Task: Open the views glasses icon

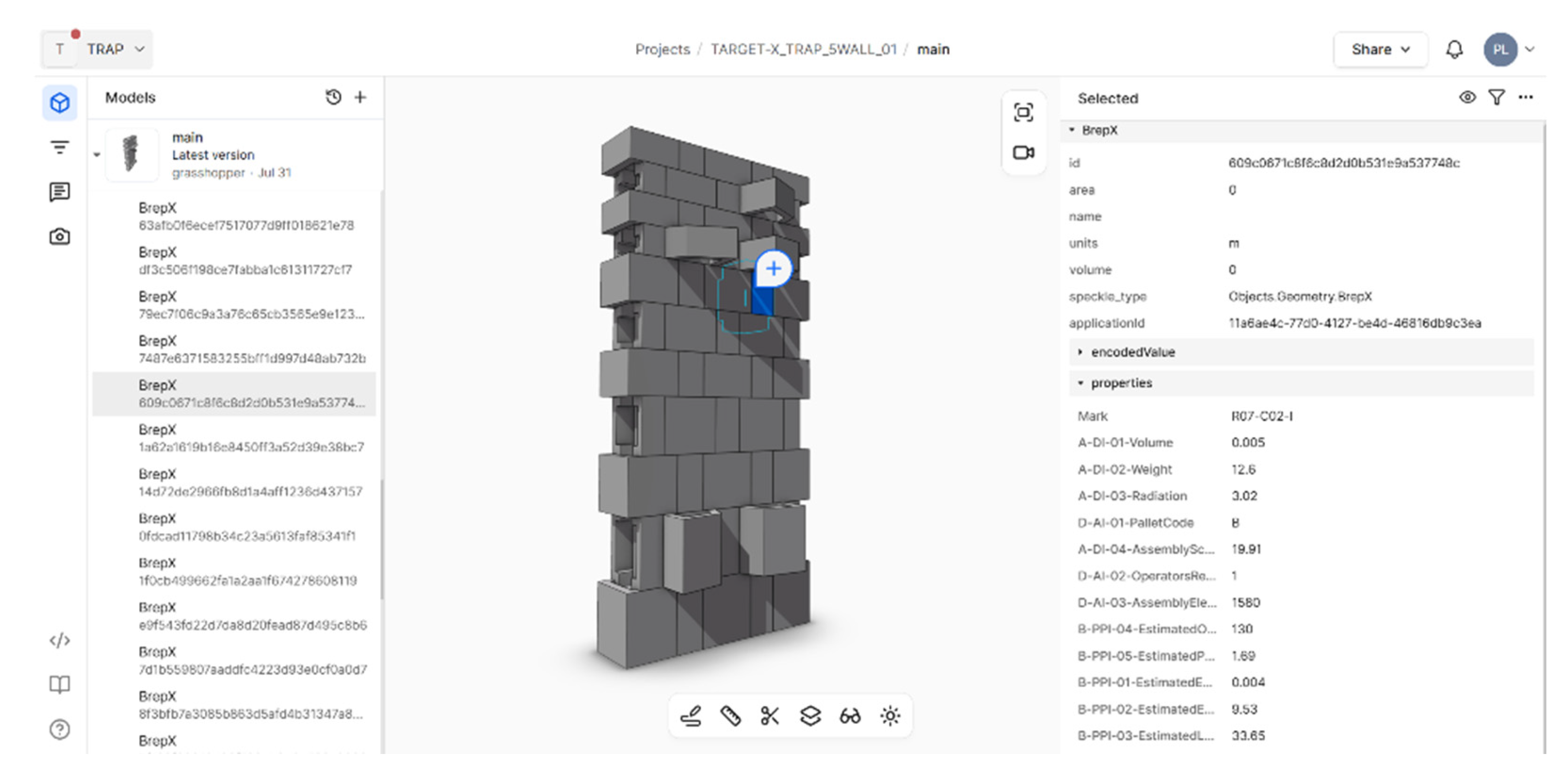Action: (850, 716)
